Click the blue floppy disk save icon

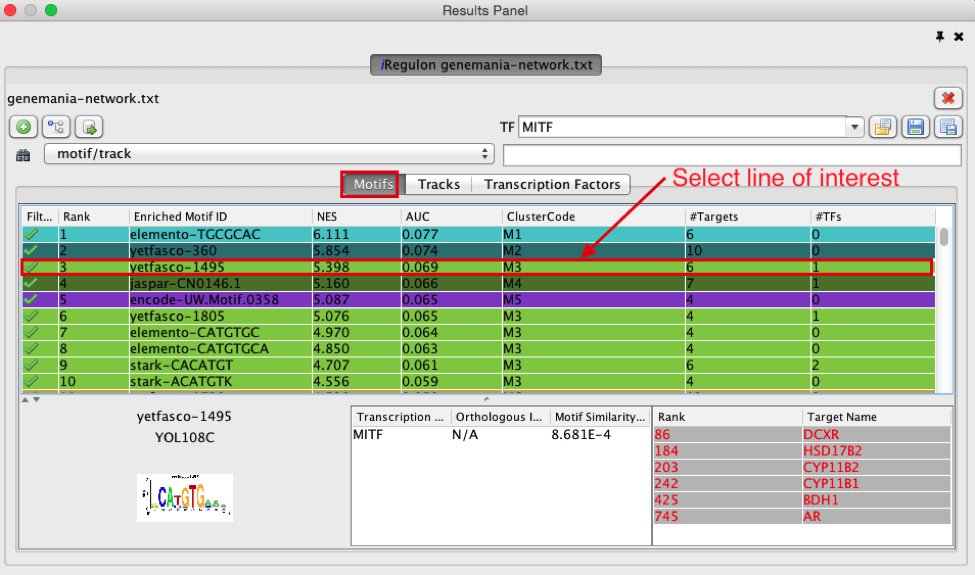914,127
